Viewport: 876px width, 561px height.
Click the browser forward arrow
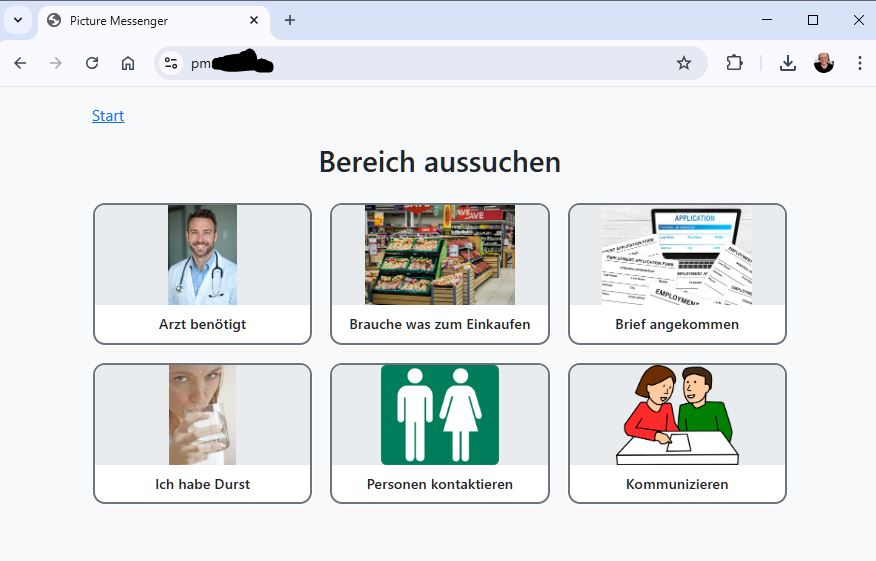(56, 63)
